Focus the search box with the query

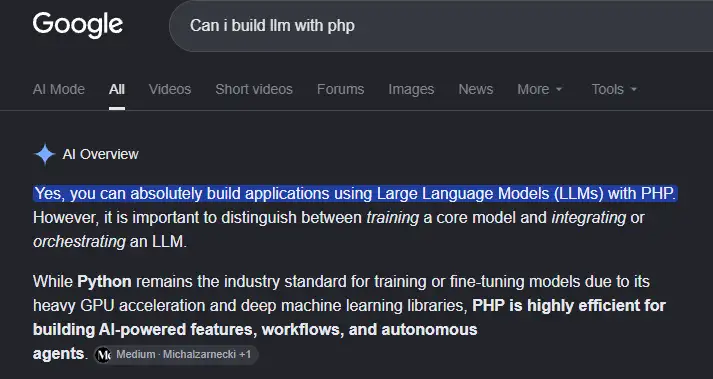point(441,25)
